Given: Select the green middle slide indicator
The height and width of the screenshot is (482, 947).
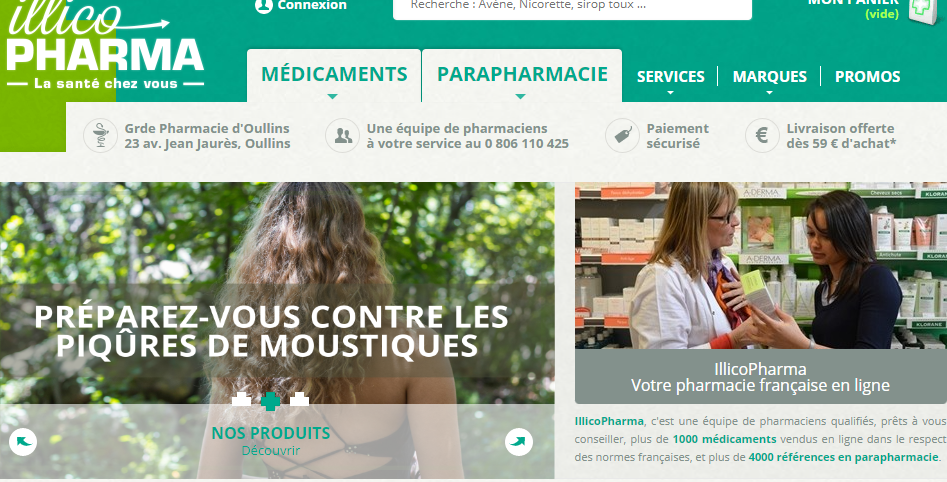Looking at the screenshot, I should point(270,401).
